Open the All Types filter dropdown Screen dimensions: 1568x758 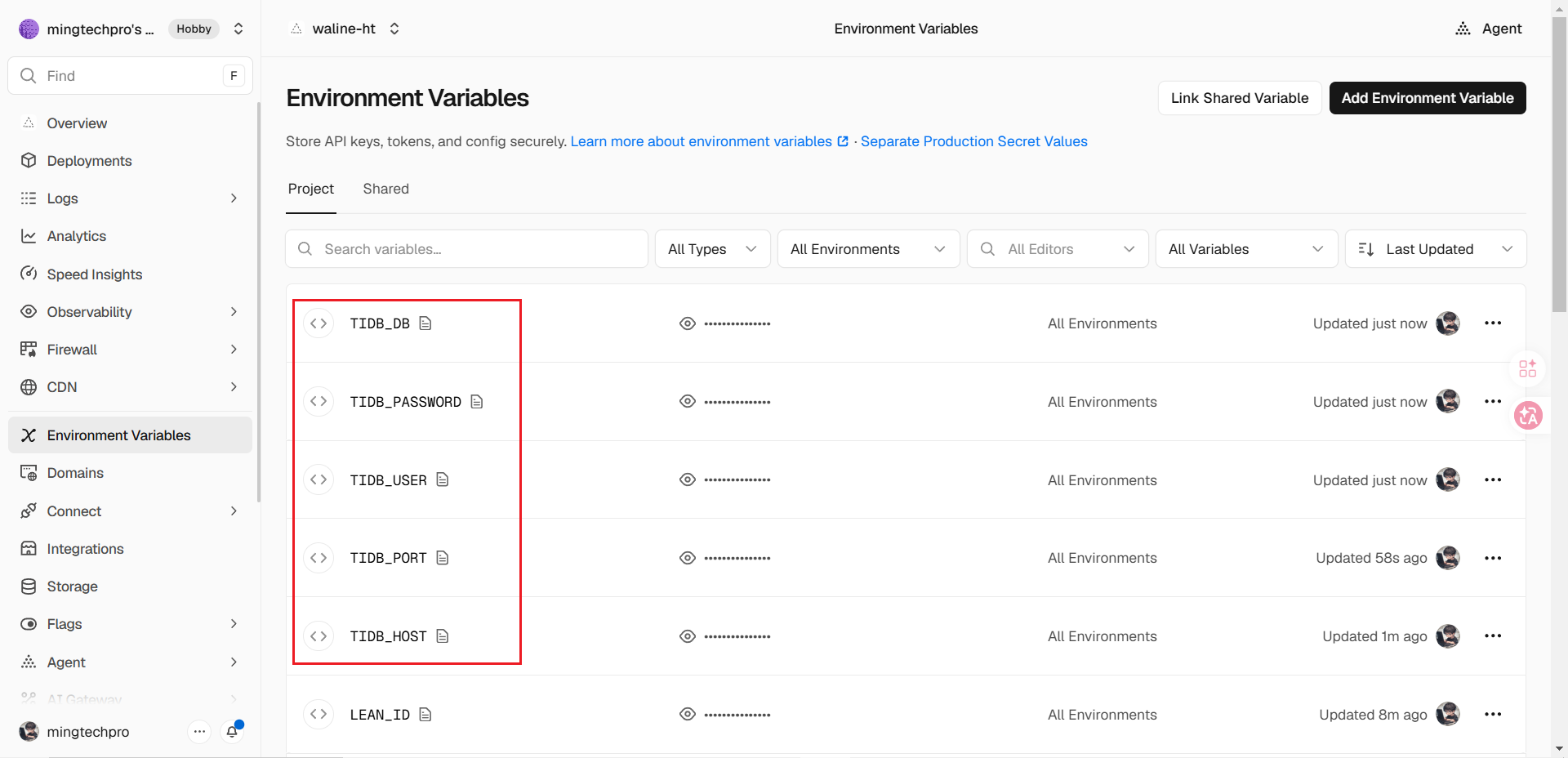point(713,249)
